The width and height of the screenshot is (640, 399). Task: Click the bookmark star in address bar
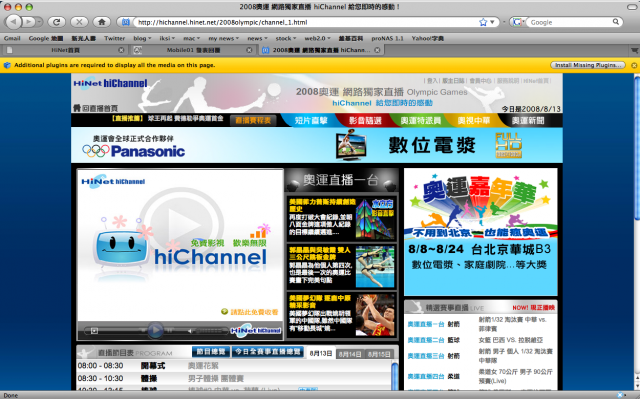(x=483, y=22)
